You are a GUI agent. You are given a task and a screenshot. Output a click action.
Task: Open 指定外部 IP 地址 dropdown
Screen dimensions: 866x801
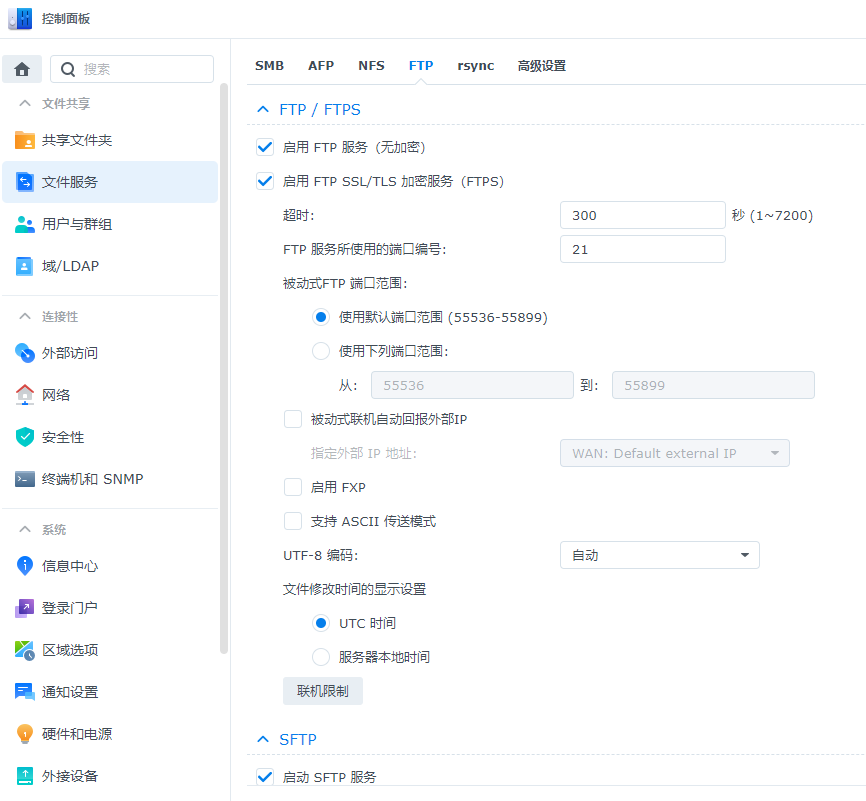pyautogui.click(x=674, y=454)
